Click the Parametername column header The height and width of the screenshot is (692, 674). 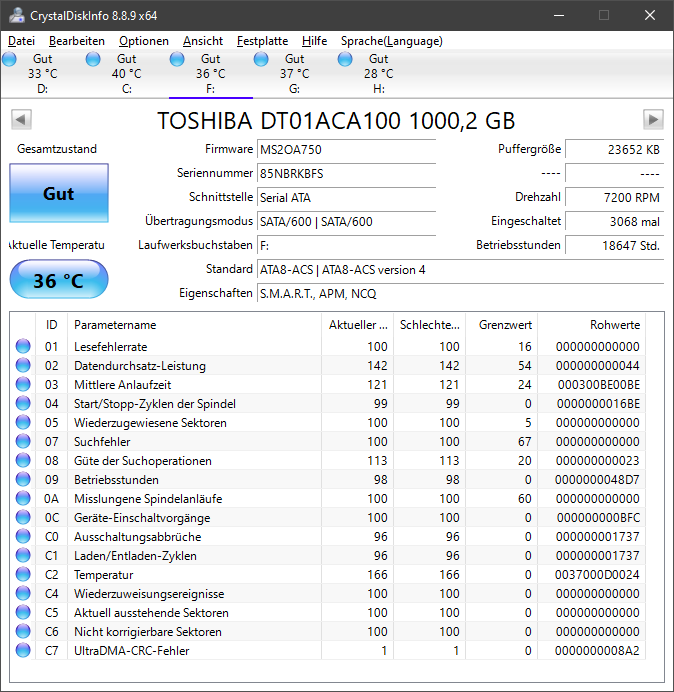195,325
